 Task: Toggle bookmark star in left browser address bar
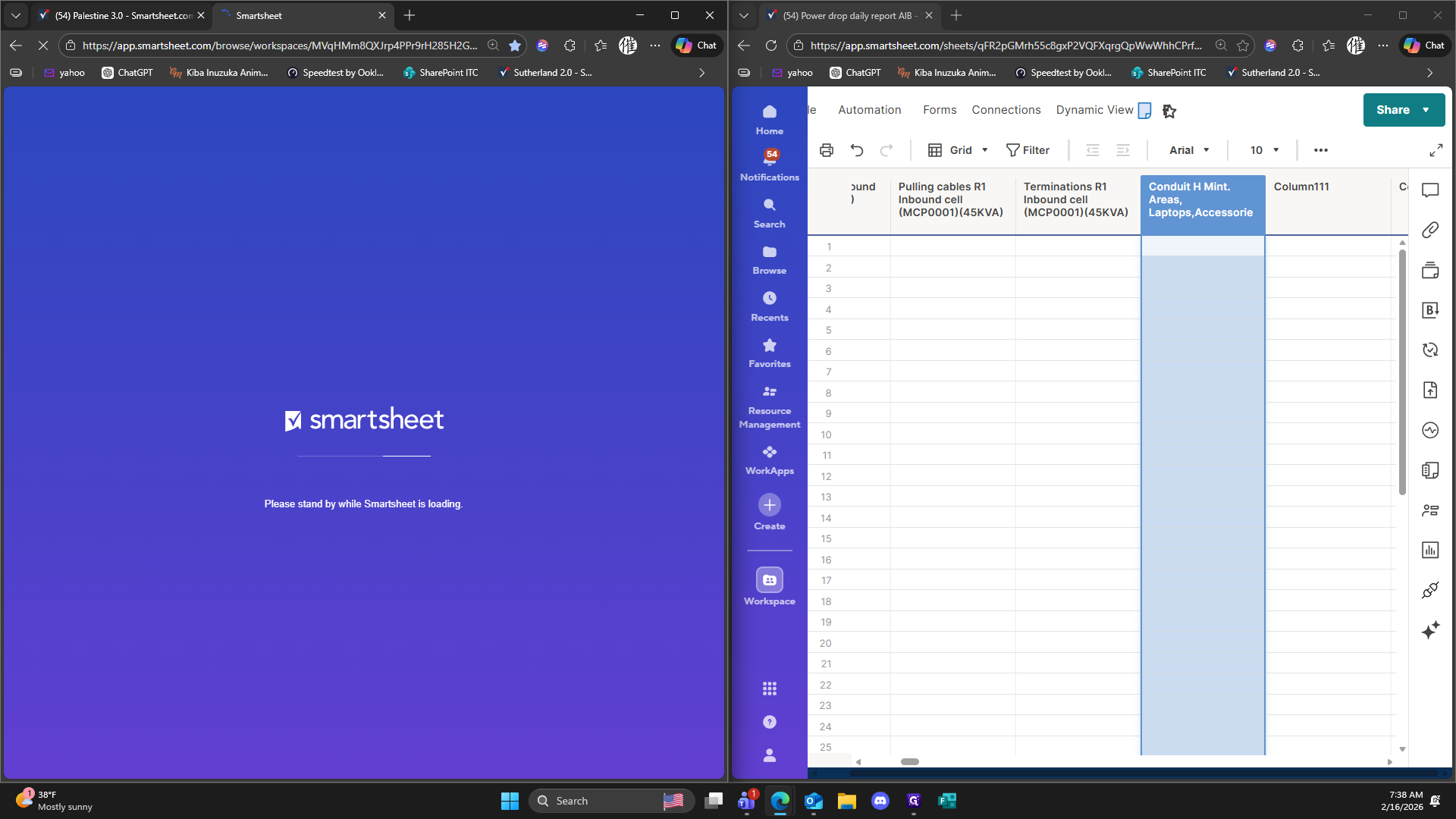[x=515, y=45]
